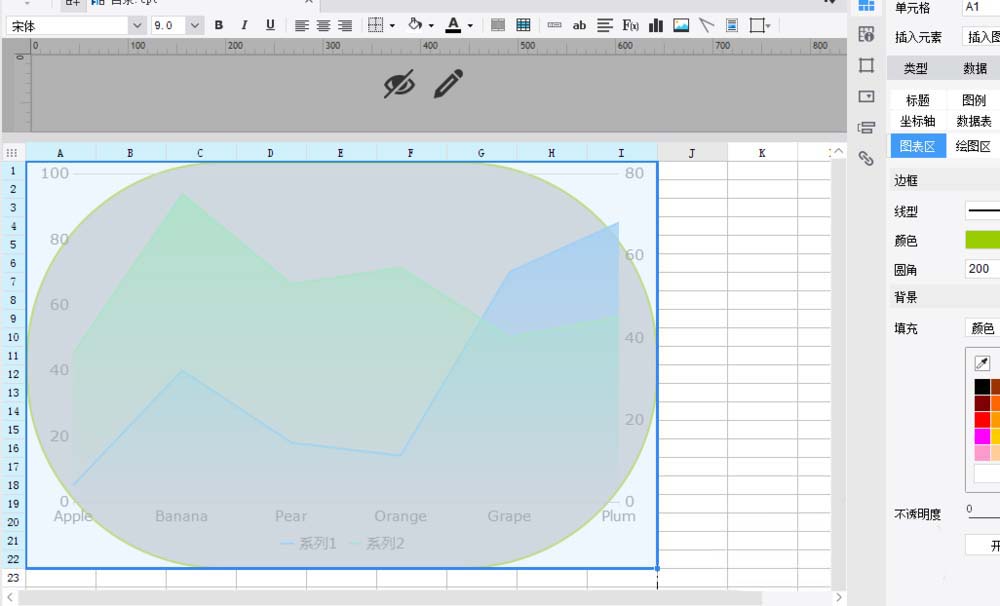Image resolution: width=1000 pixels, height=606 pixels.
Task: Click the unmerge cells grid icon
Action: click(523, 25)
